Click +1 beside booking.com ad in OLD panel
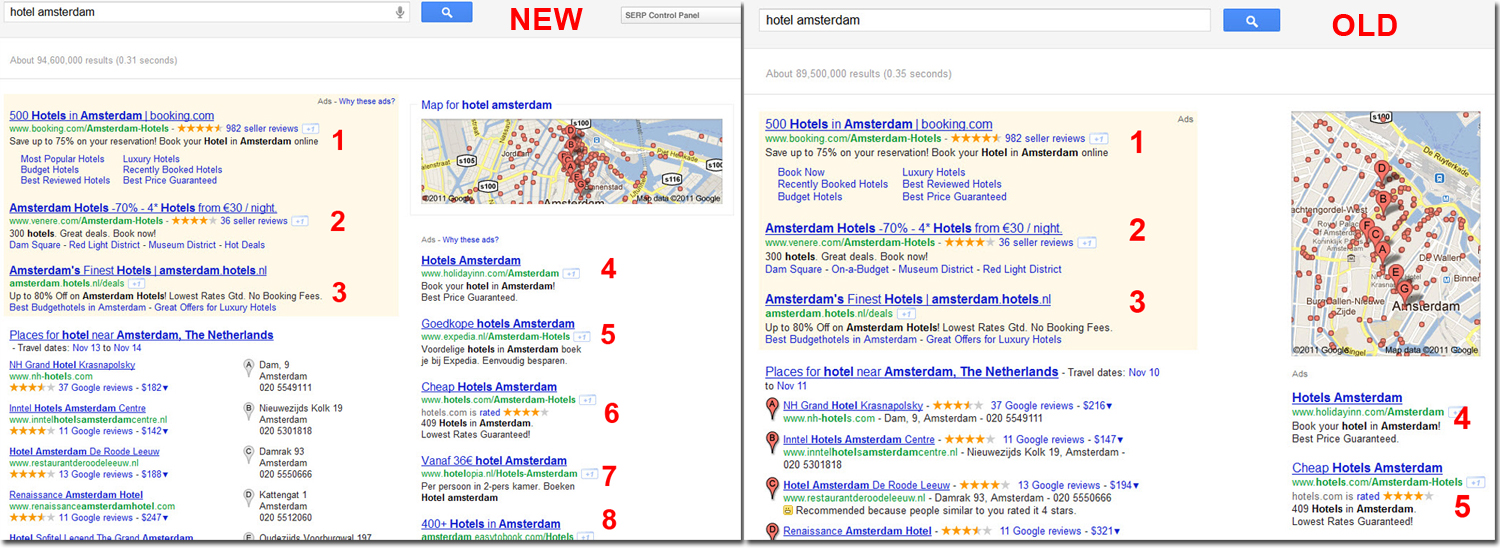Screen dimensions: 1500x549 pyautogui.click(x=1099, y=139)
